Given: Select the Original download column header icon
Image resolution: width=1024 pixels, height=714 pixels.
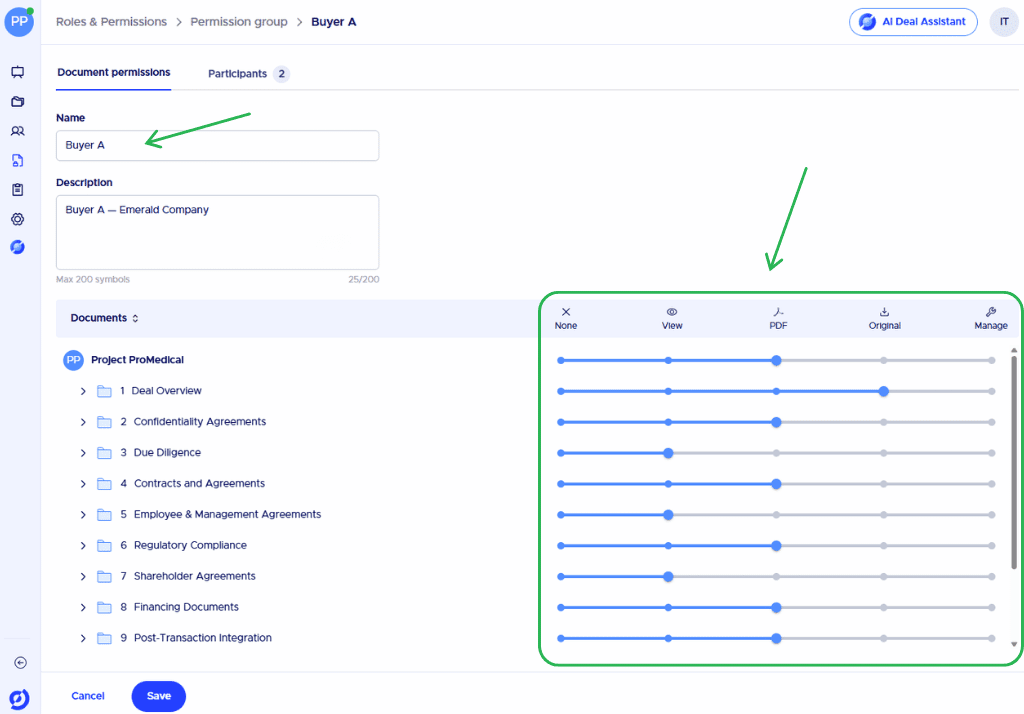Looking at the screenshot, I should point(884,312).
